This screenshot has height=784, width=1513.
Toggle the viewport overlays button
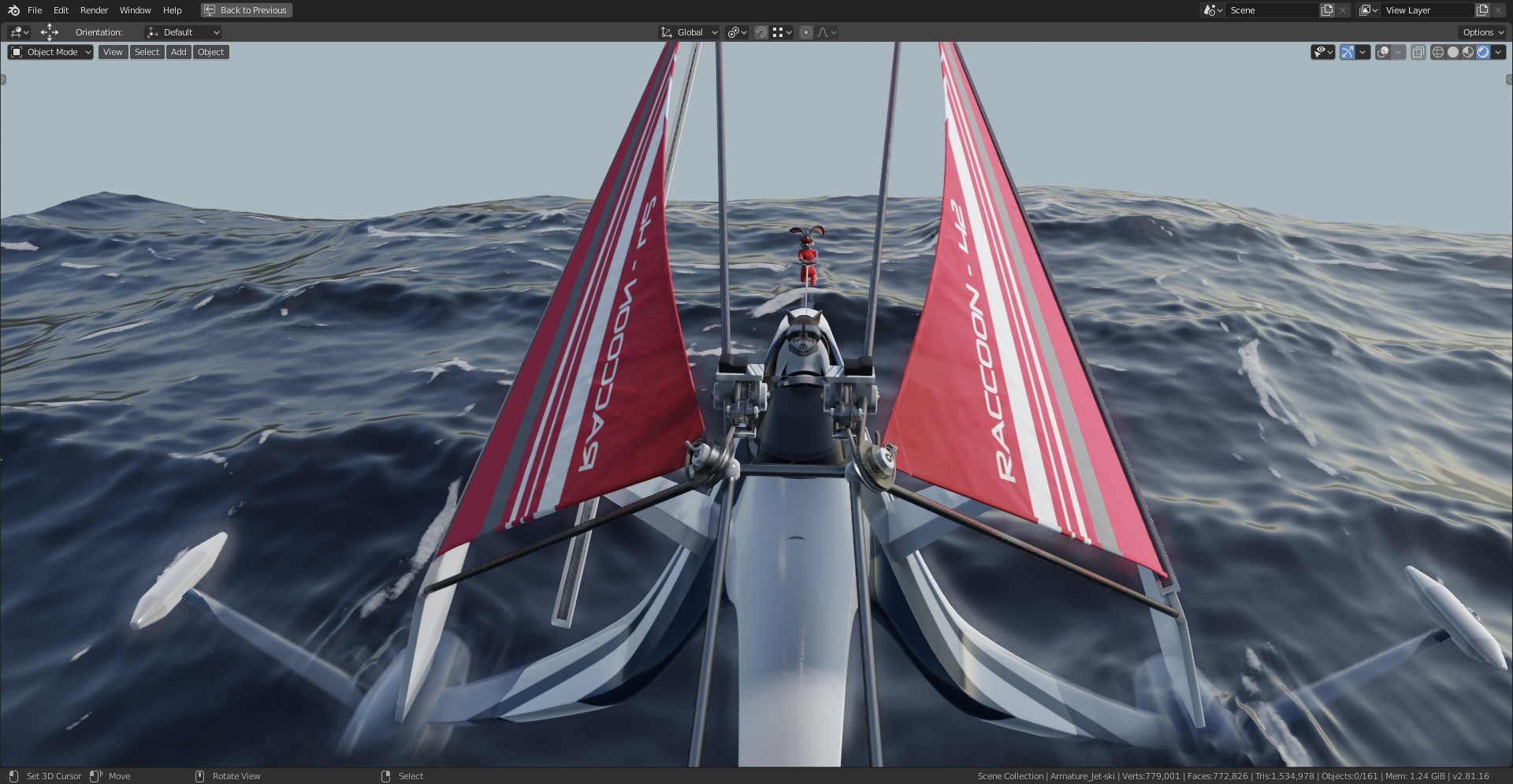[x=1383, y=52]
